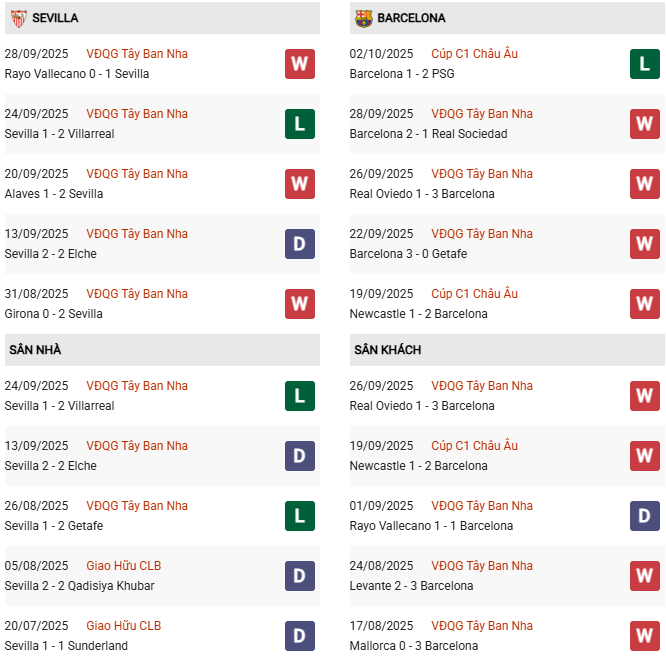Open Cúp C1 Châu Âu link dated 02/10/2025
This screenshot has width=666, height=657.
[x=474, y=54]
